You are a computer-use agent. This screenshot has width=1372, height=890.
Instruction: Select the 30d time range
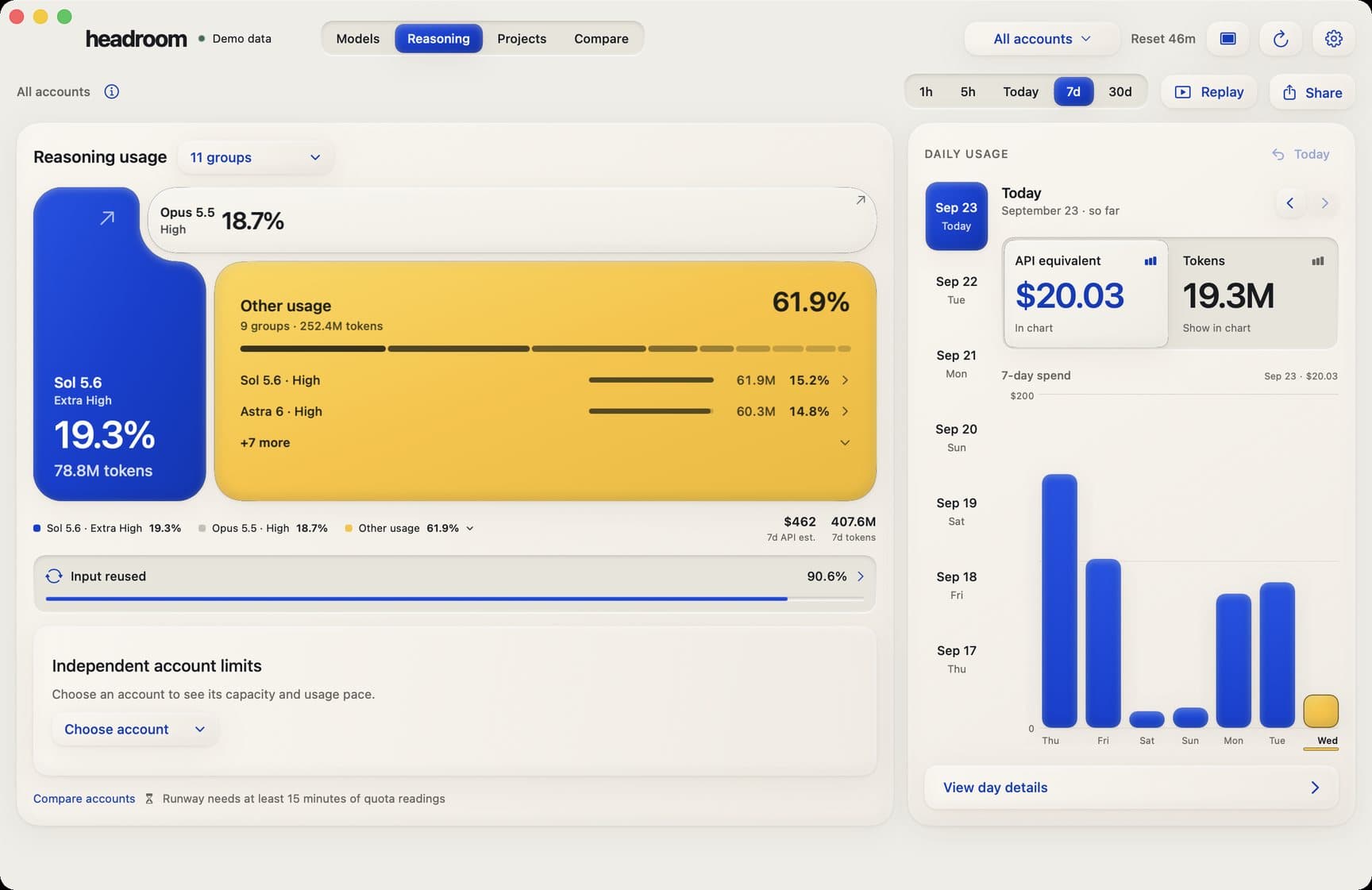pos(1120,91)
